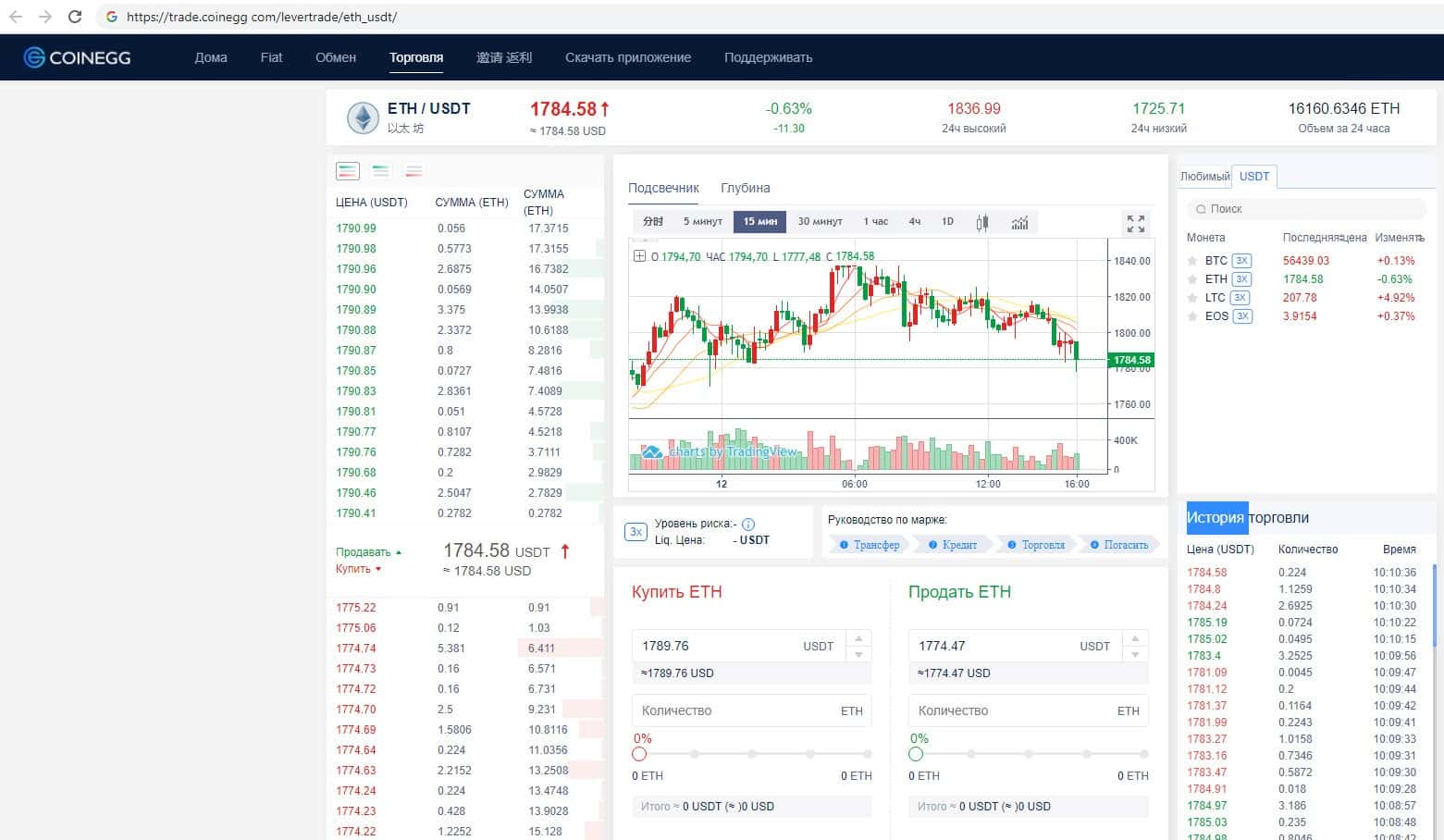1444x840 pixels.
Task: Expand the chart legend plus box
Action: [639, 256]
